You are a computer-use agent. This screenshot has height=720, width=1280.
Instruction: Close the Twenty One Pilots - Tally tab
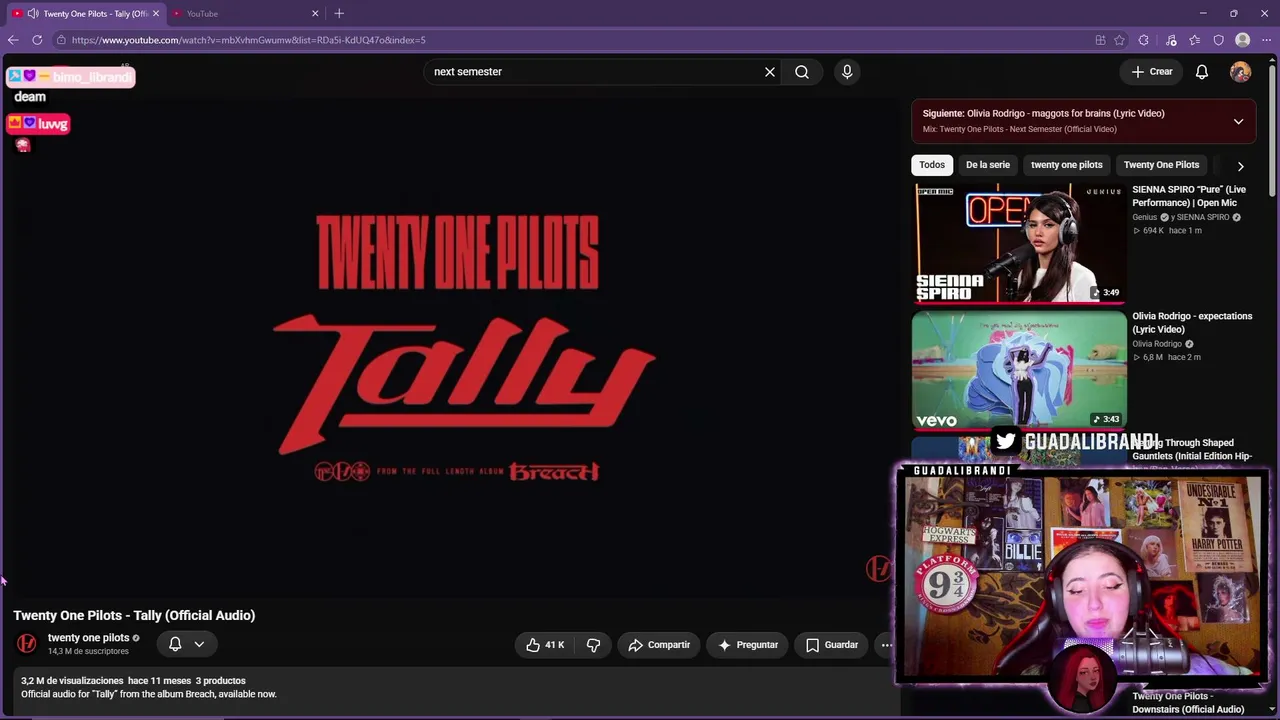155,13
